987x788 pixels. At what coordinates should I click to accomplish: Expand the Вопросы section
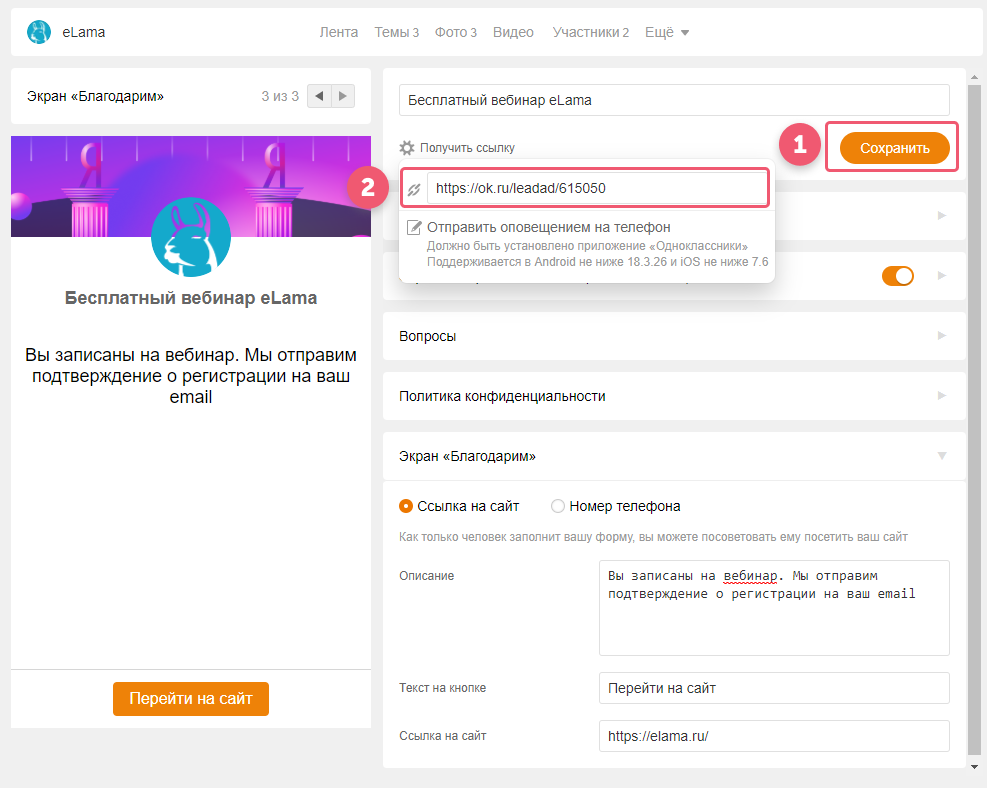(674, 336)
